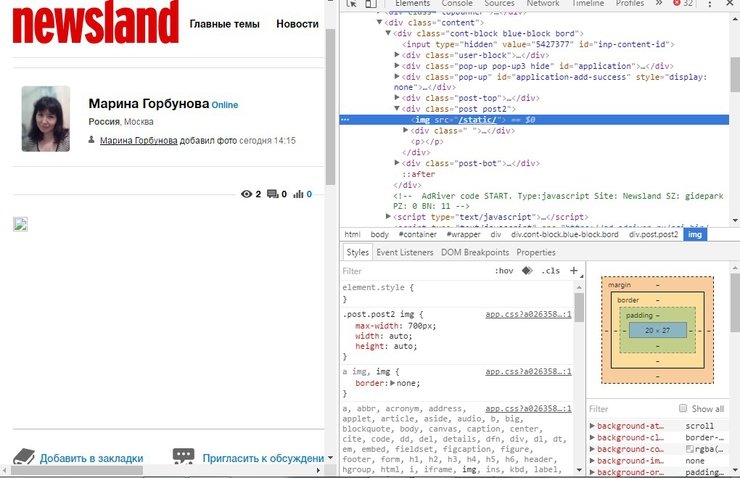Expand the div class="user-block" node
The height and width of the screenshot is (478, 740).
click(398, 55)
